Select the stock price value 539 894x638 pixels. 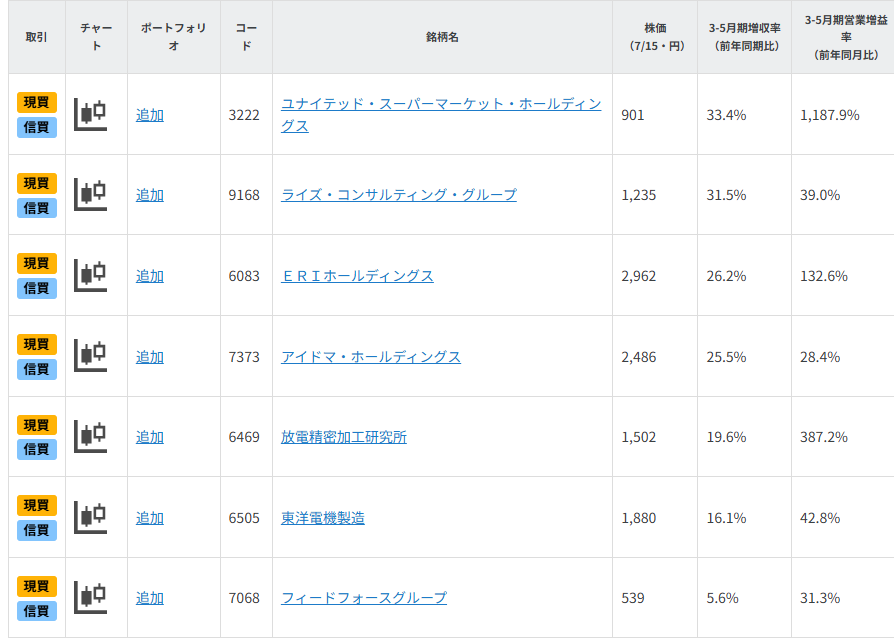click(x=633, y=598)
